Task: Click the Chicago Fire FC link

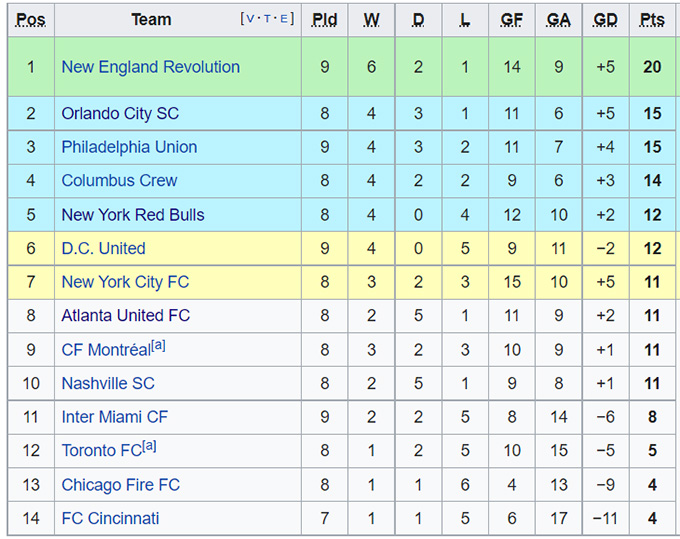Action: [x=120, y=485]
